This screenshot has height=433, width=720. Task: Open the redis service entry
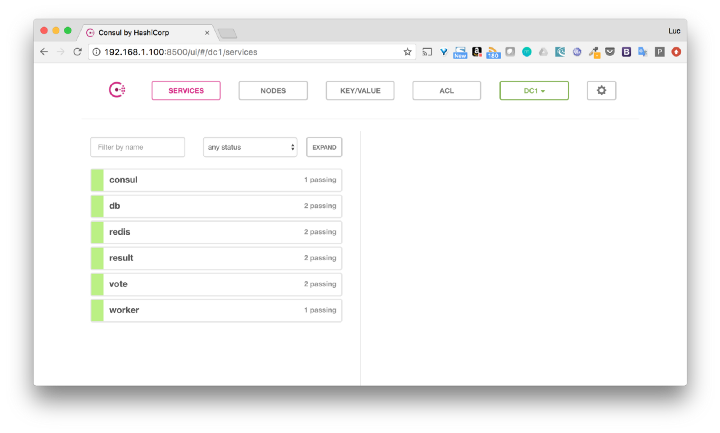216,232
